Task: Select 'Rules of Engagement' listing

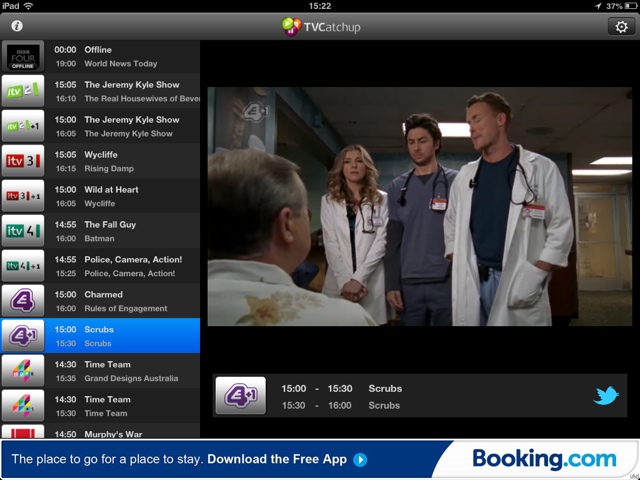Action: [x=126, y=309]
